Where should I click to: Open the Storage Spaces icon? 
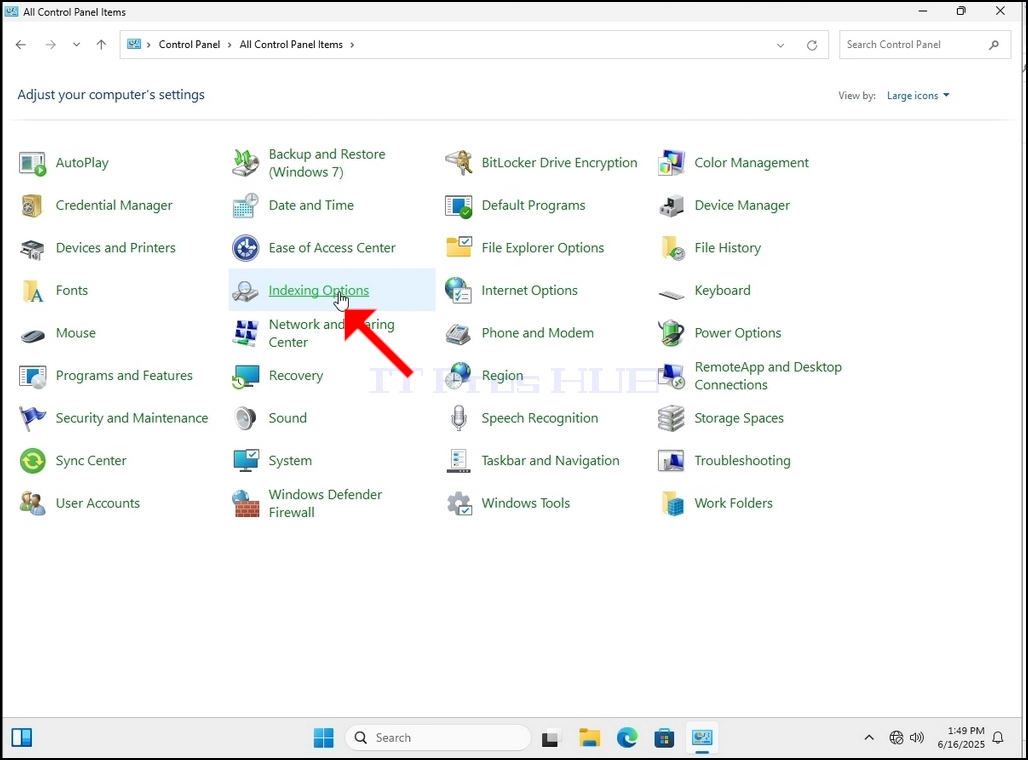(x=671, y=418)
